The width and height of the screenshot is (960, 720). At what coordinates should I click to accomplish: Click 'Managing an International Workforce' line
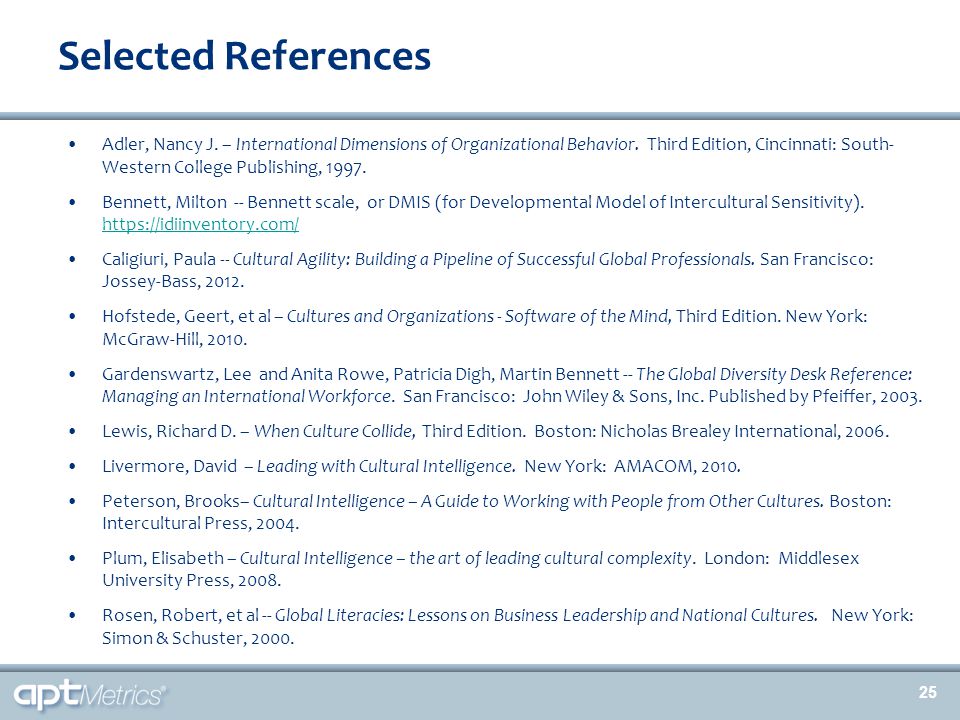click(x=512, y=396)
